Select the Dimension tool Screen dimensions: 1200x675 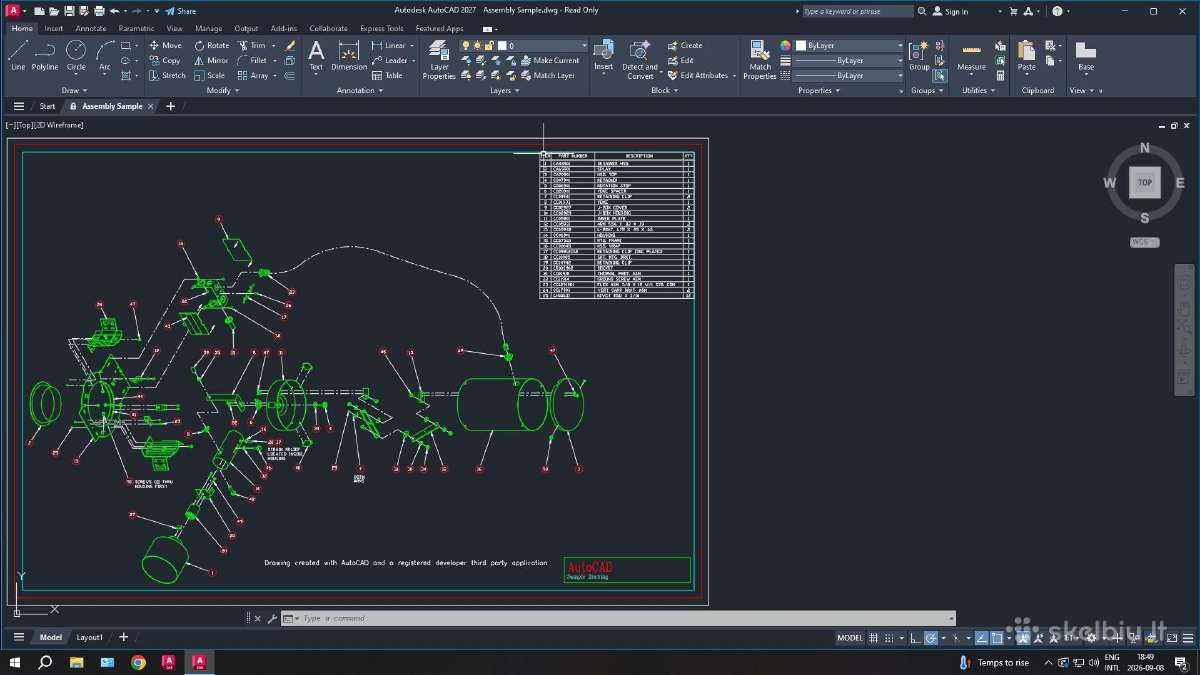tap(349, 56)
